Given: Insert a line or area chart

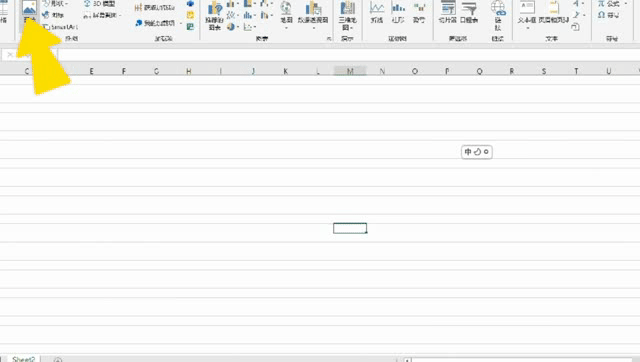Looking at the screenshot, I should click(232, 16).
